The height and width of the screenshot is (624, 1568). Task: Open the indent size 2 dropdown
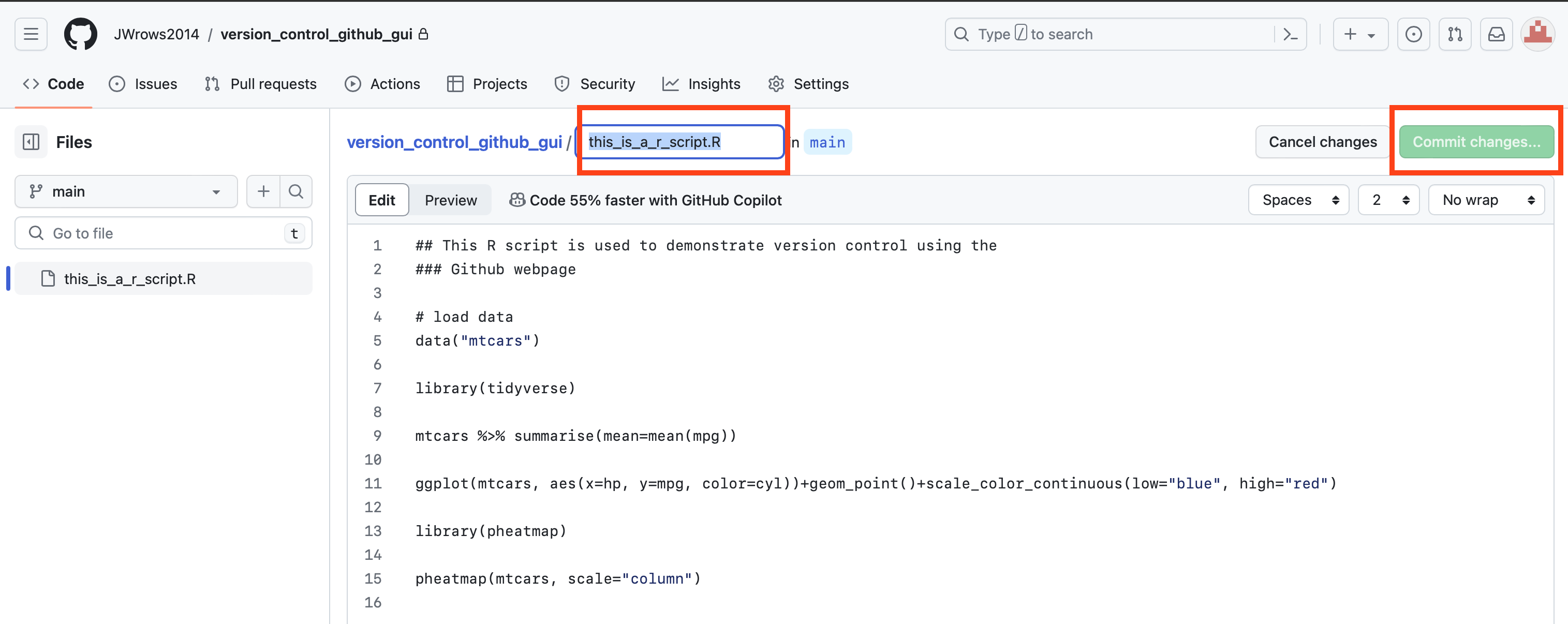1388,200
